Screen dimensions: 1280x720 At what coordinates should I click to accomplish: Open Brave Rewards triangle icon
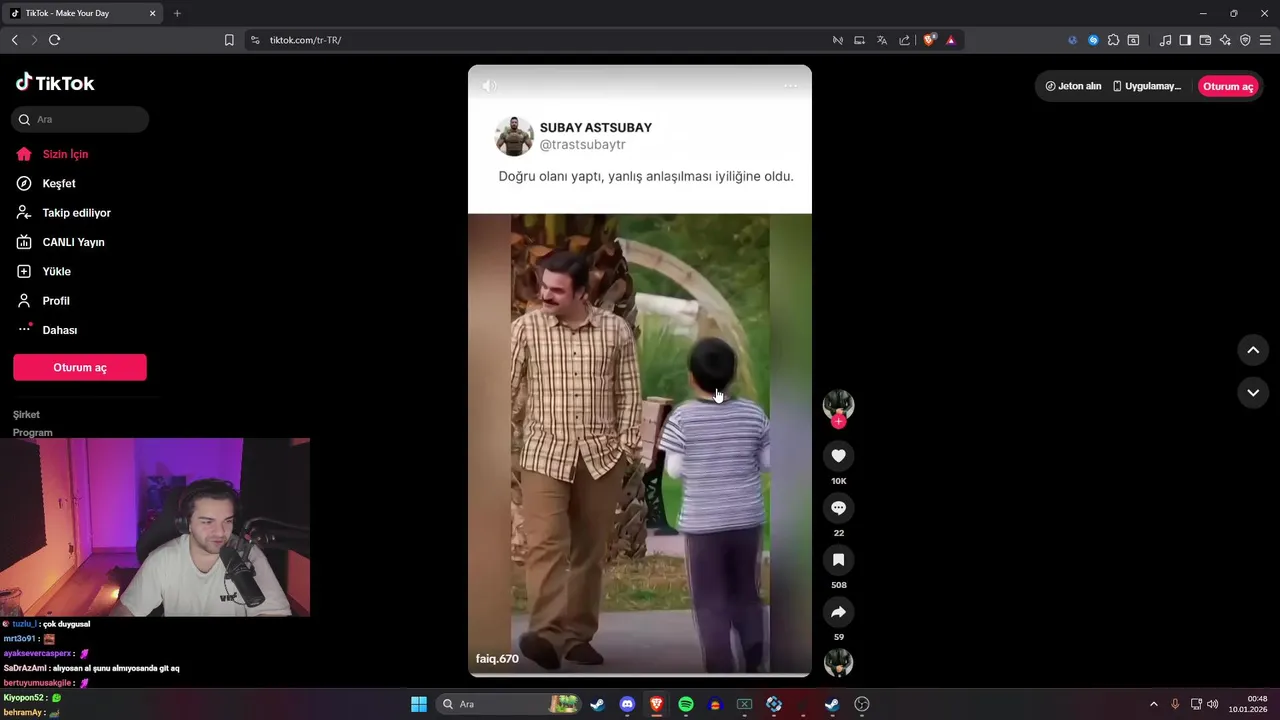coord(951,40)
